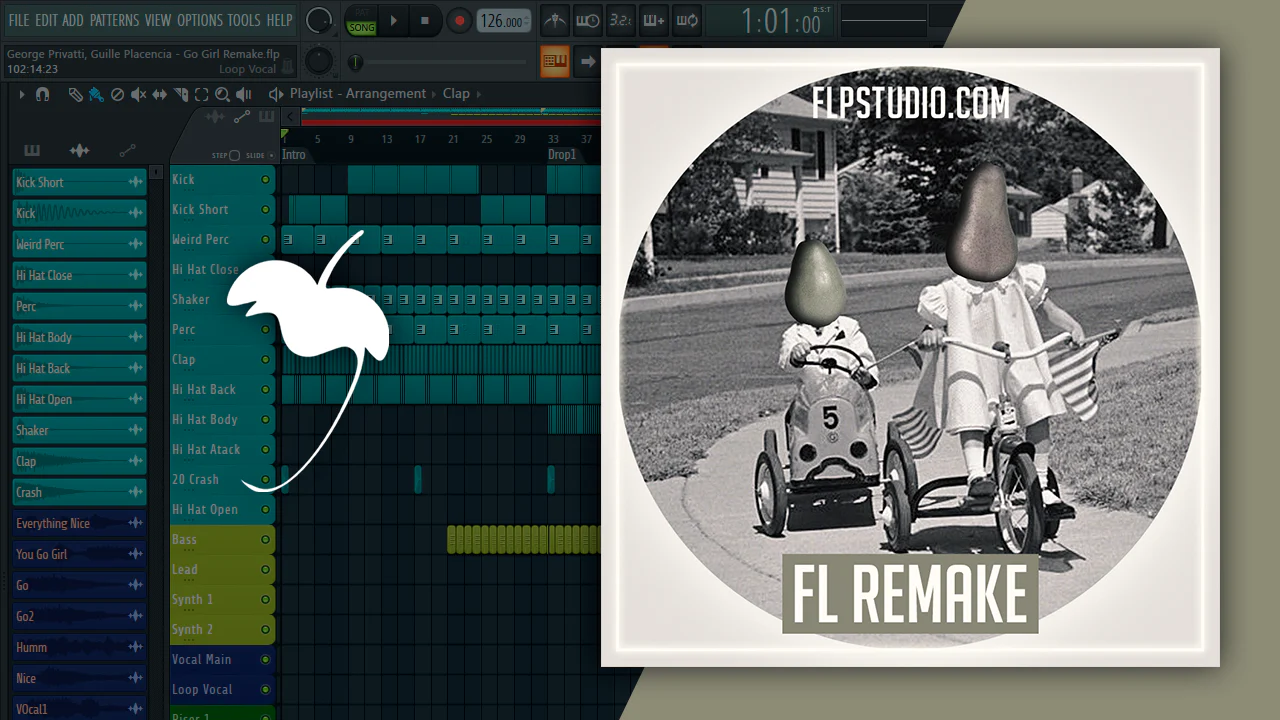1280x720 pixels.
Task: Click the Drop1 timeline marker
Action: coord(562,155)
